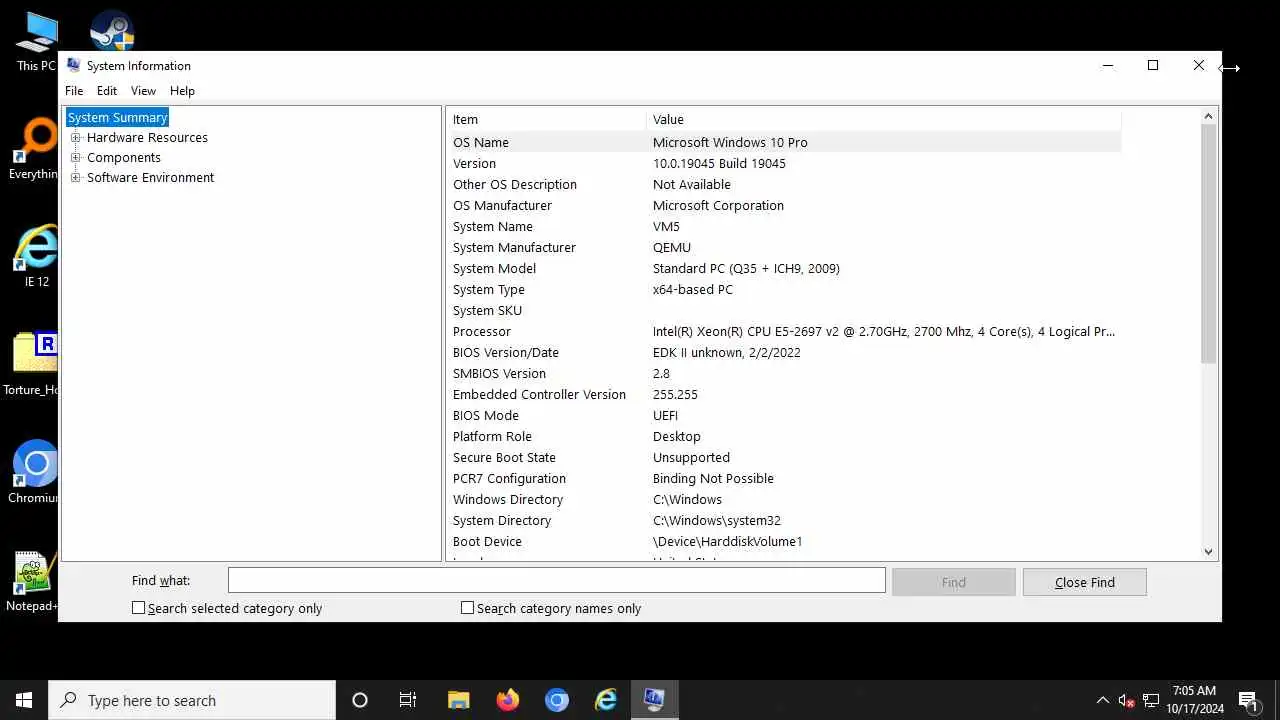The width and height of the screenshot is (1280, 720).
Task: Click value 10.0.19045 Build 19045
Action: pyautogui.click(x=719, y=163)
